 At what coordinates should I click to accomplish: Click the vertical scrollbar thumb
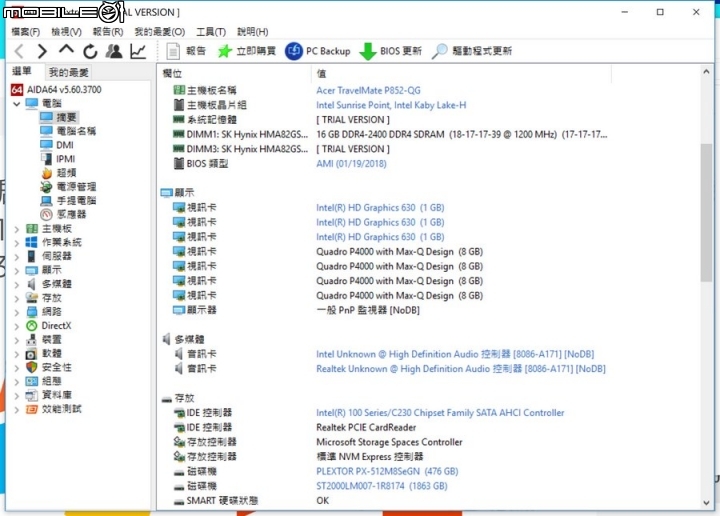coord(706,213)
